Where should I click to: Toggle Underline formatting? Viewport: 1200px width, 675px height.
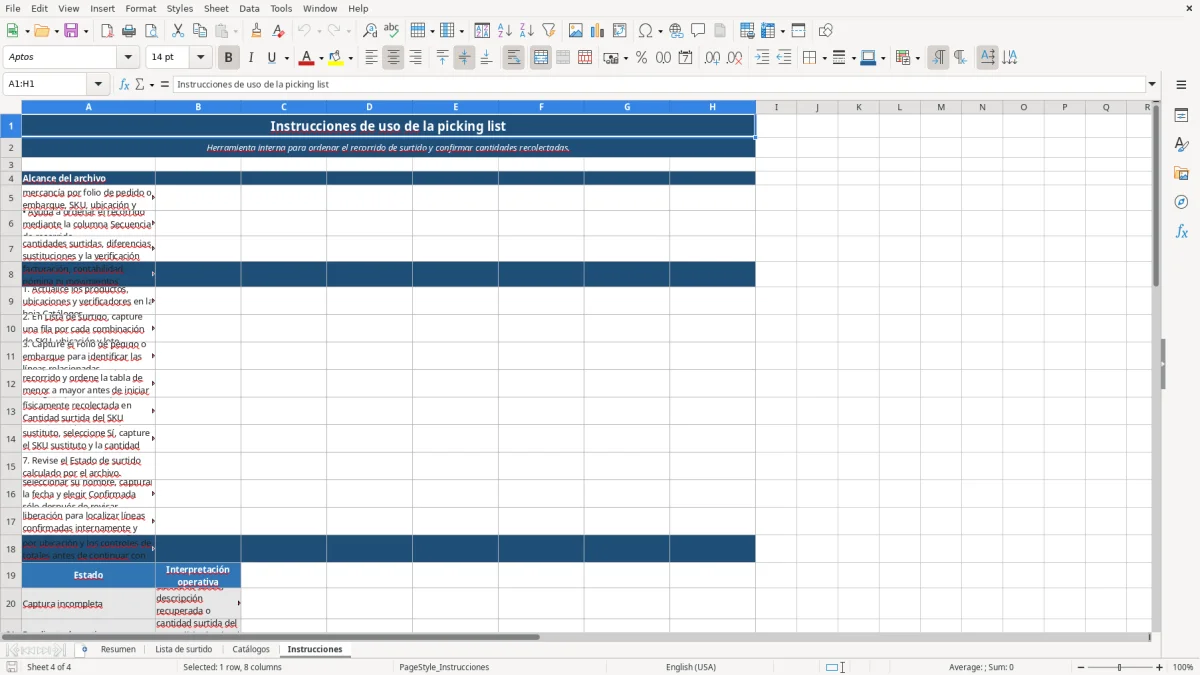[x=272, y=58]
